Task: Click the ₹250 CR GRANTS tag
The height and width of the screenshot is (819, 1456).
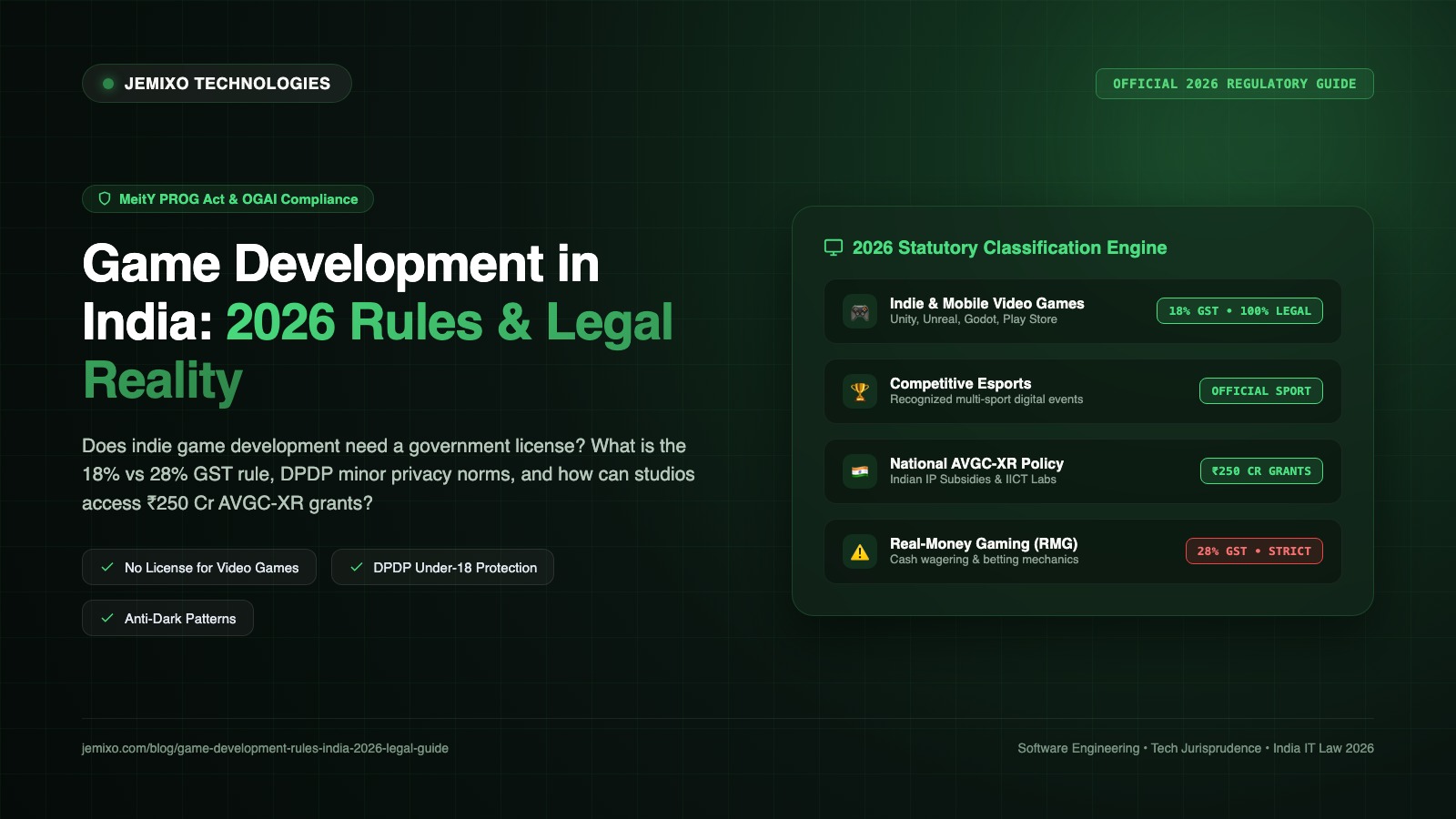Action: point(1261,471)
